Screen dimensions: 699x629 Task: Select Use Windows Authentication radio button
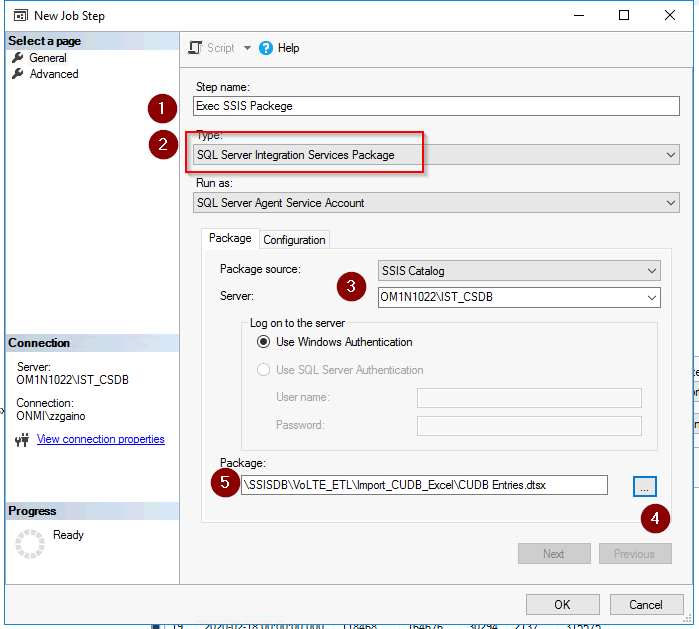click(263, 342)
